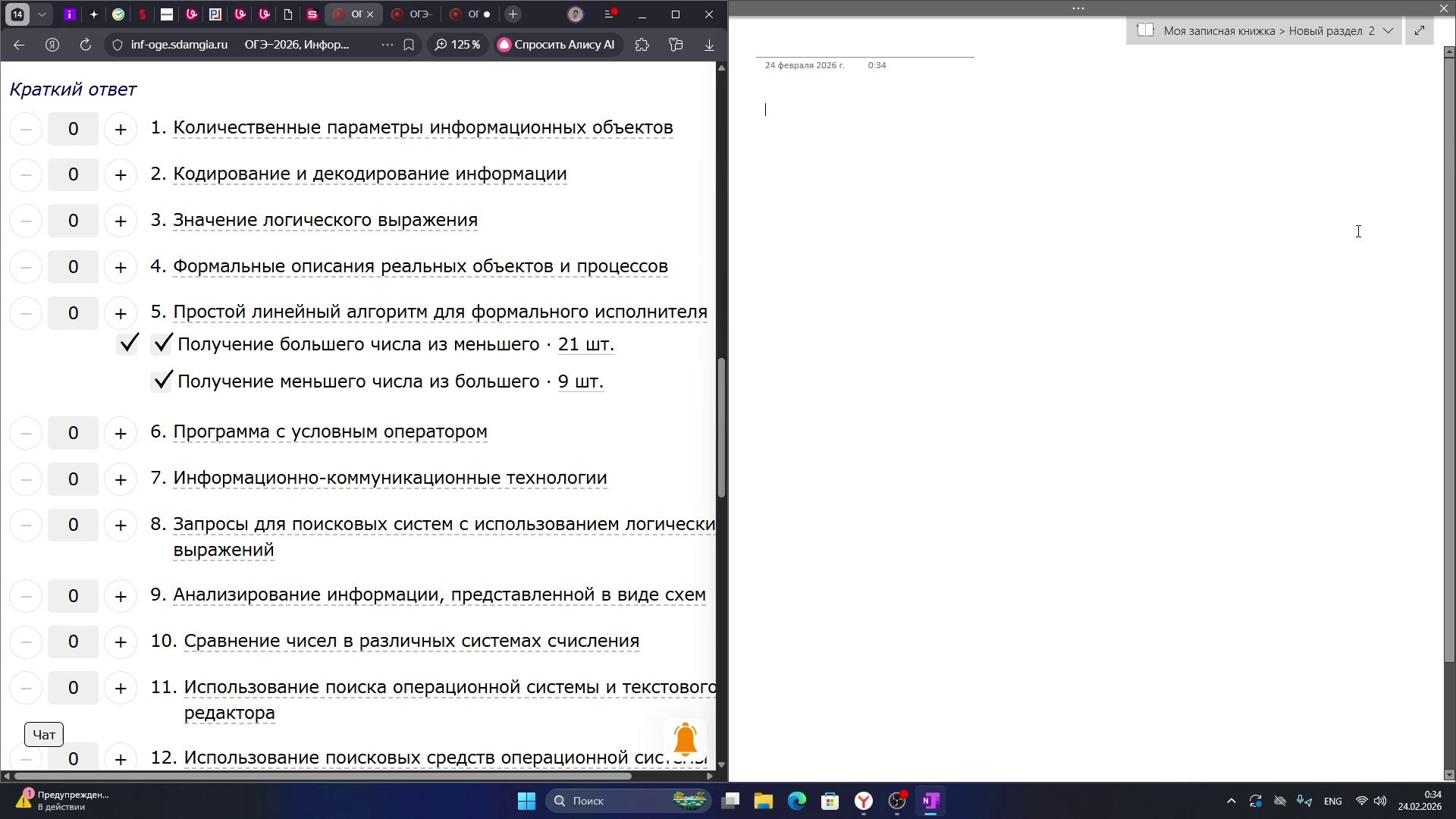Image resolution: width=1456 pixels, height=819 pixels.
Task: Open the browser profile avatar icon
Action: [576, 14]
